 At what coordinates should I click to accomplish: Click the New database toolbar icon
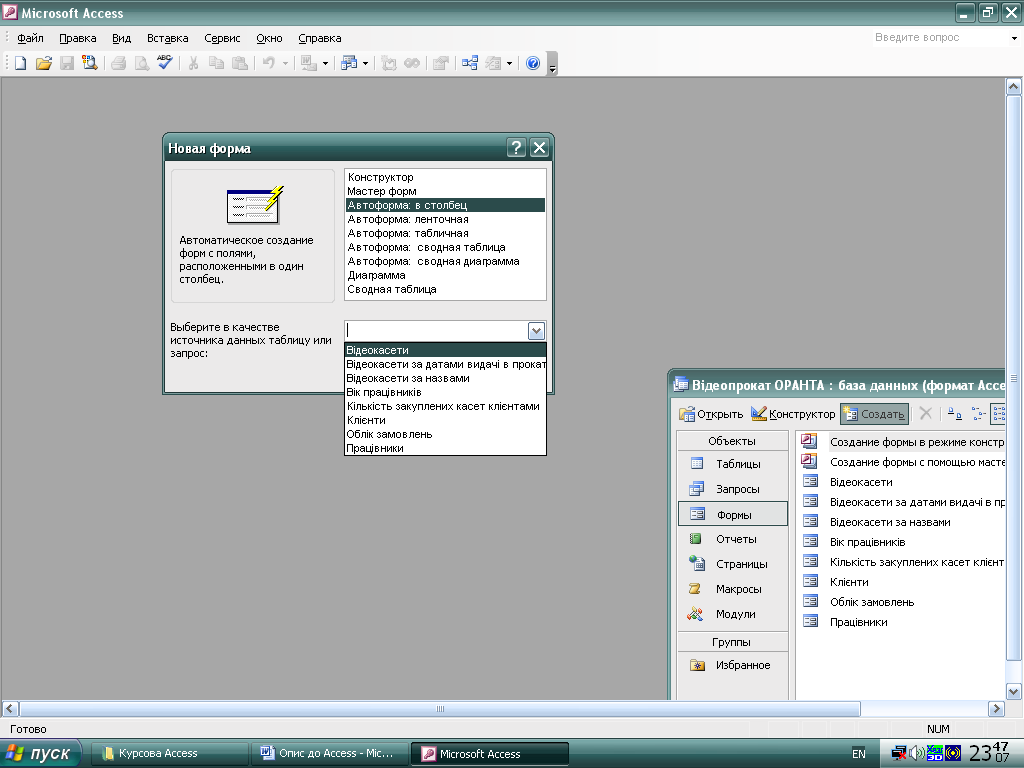point(20,63)
